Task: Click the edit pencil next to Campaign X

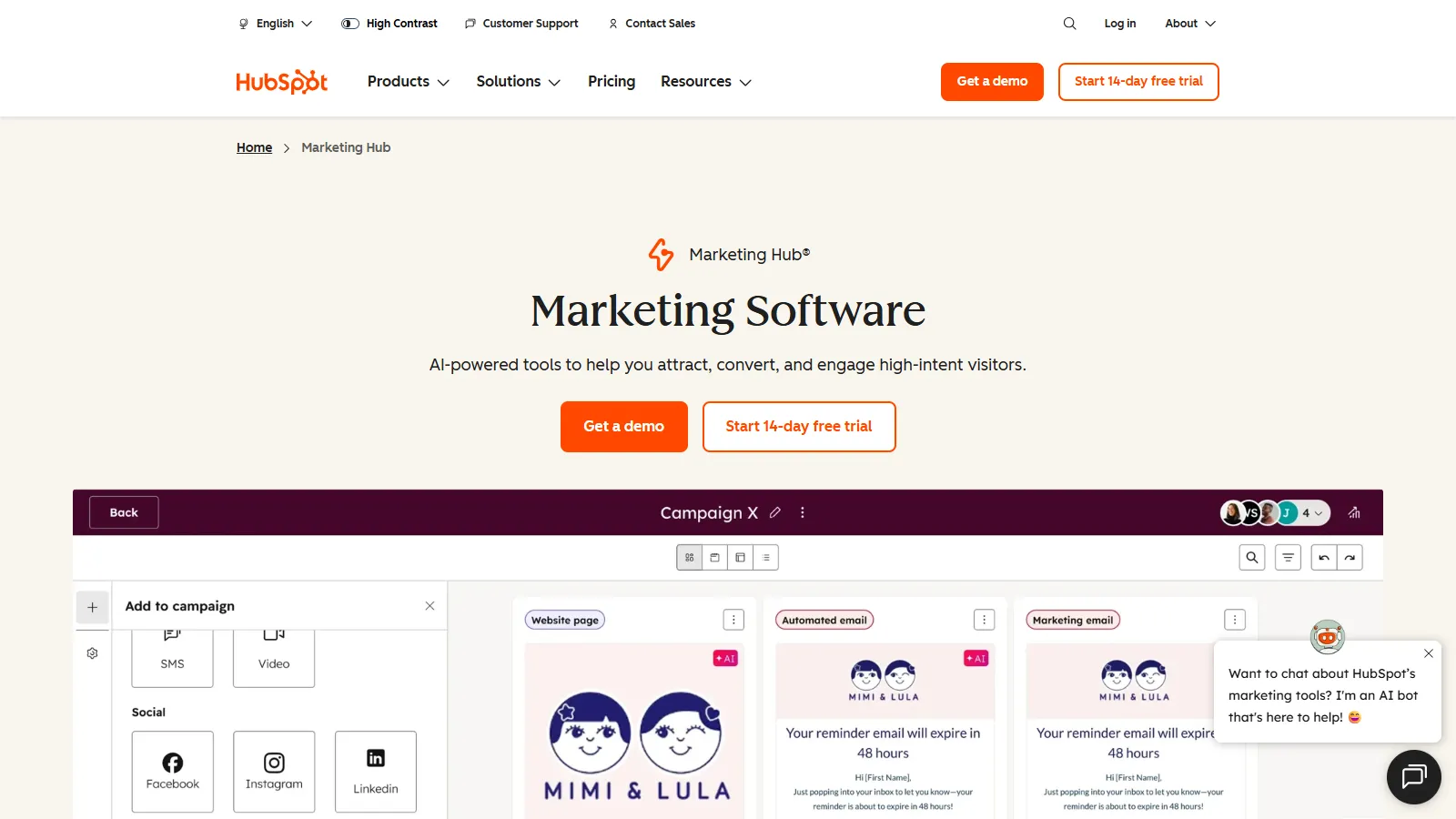Action: 775,512
